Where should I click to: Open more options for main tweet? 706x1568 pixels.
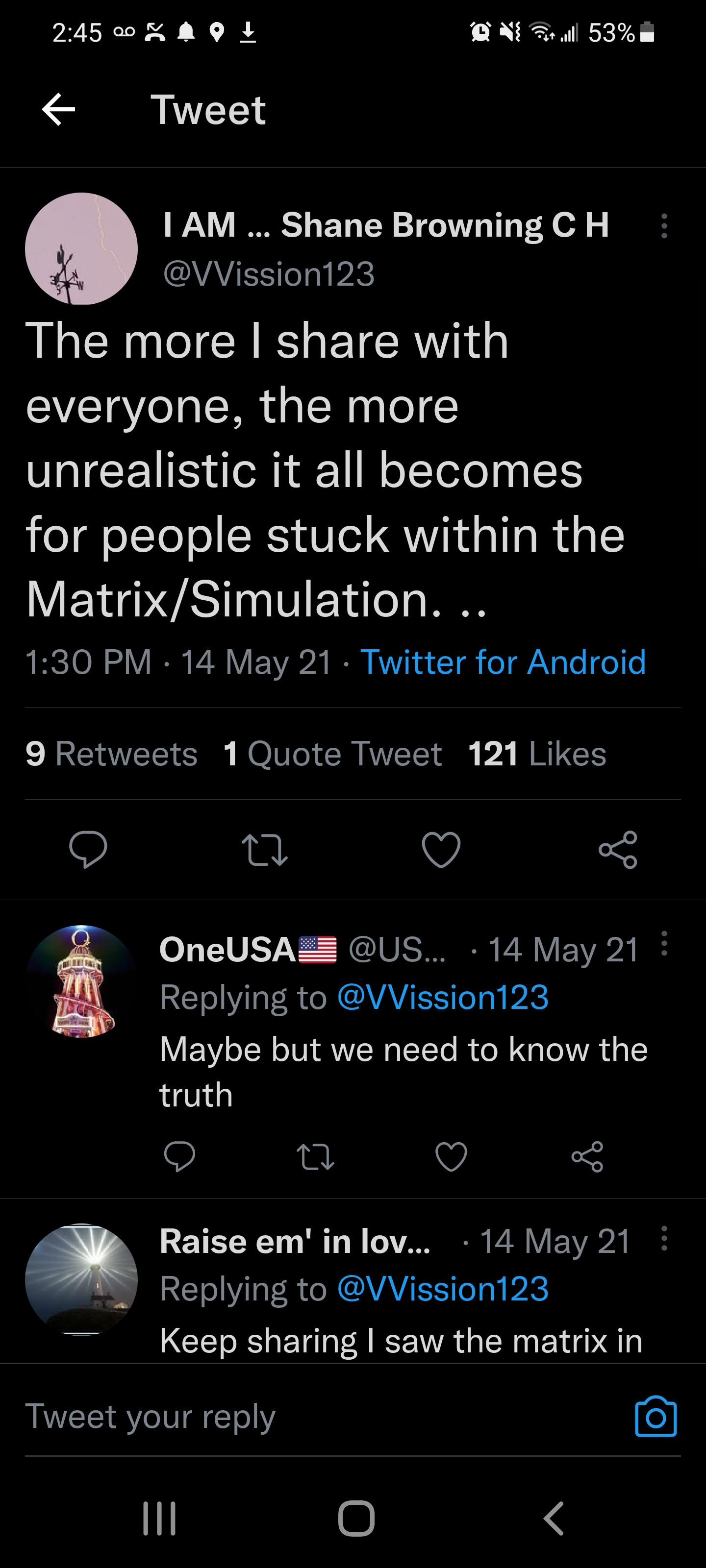point(664,226)
